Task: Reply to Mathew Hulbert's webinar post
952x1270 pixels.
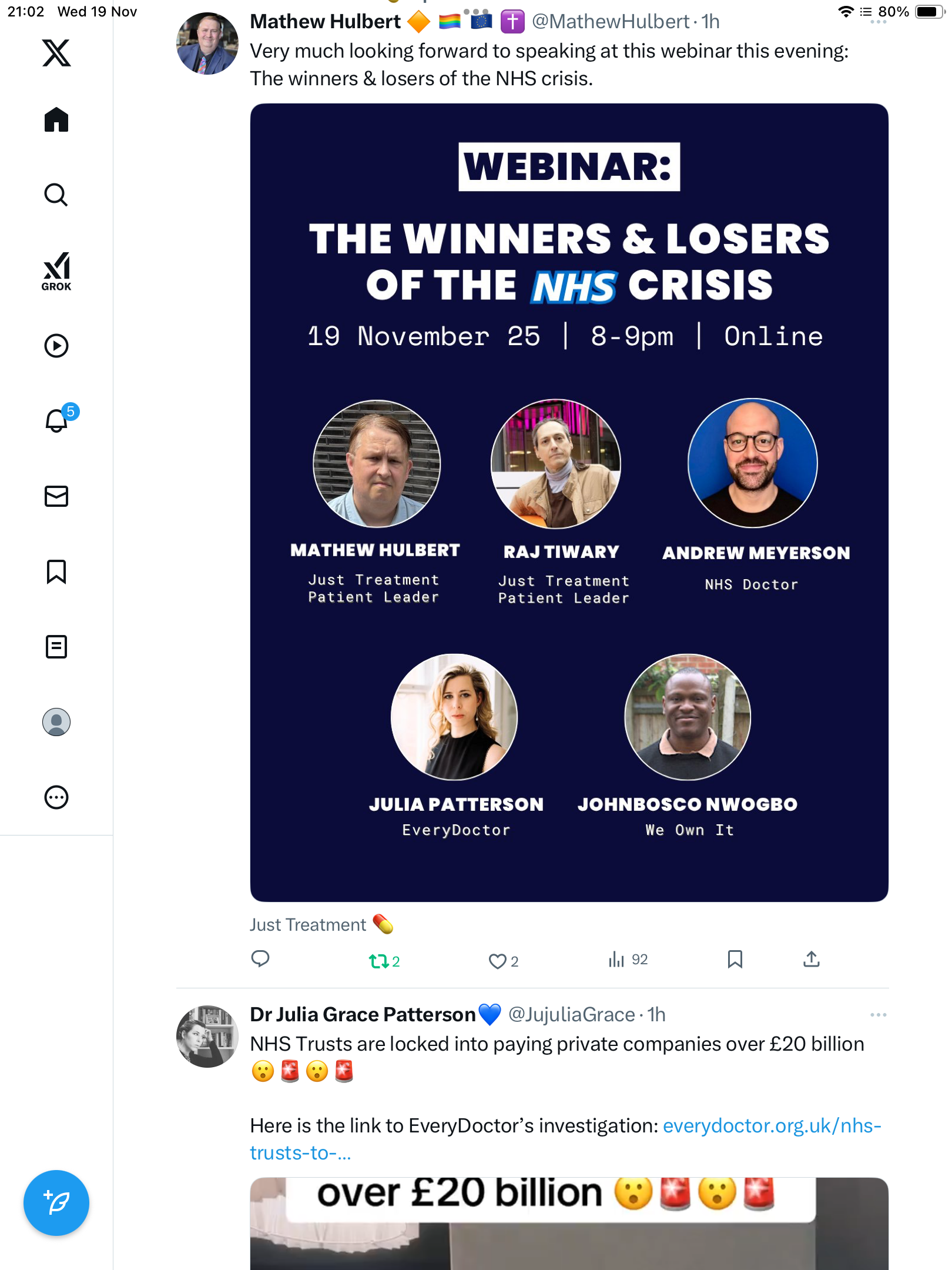Action: click(260, 960)
